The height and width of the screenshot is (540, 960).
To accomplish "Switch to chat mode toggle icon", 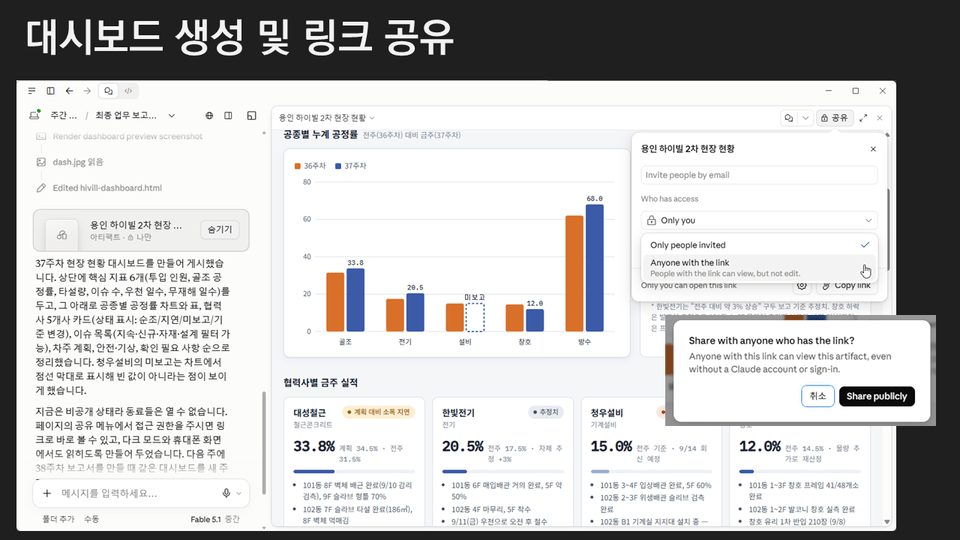I will coord(108,91).
